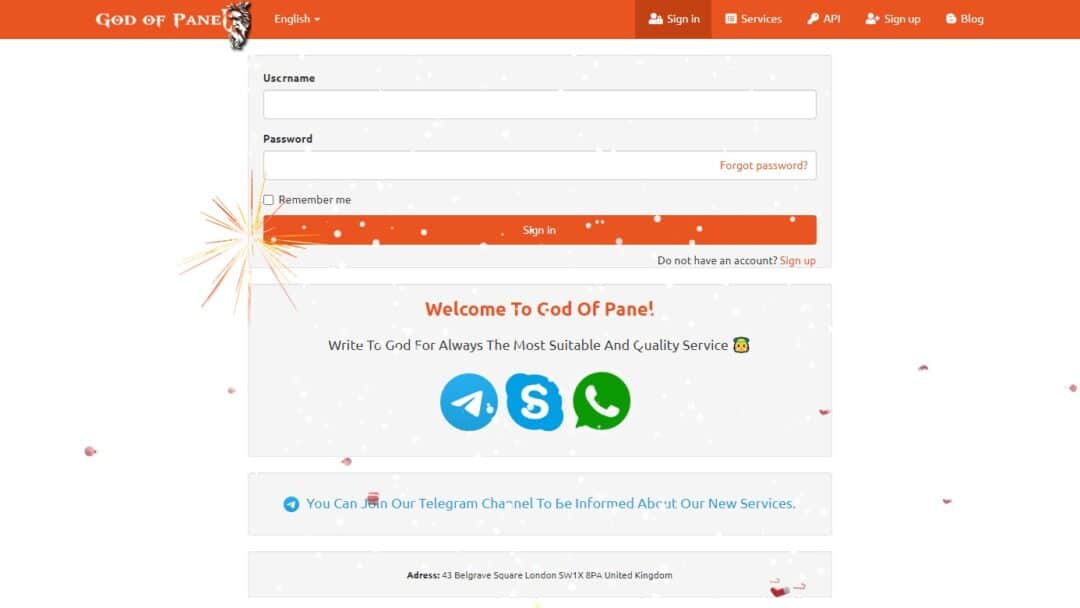This screenshot has width=1080, height=608.
Task: Click Sign up link below the form
Action: pos(798,260)
